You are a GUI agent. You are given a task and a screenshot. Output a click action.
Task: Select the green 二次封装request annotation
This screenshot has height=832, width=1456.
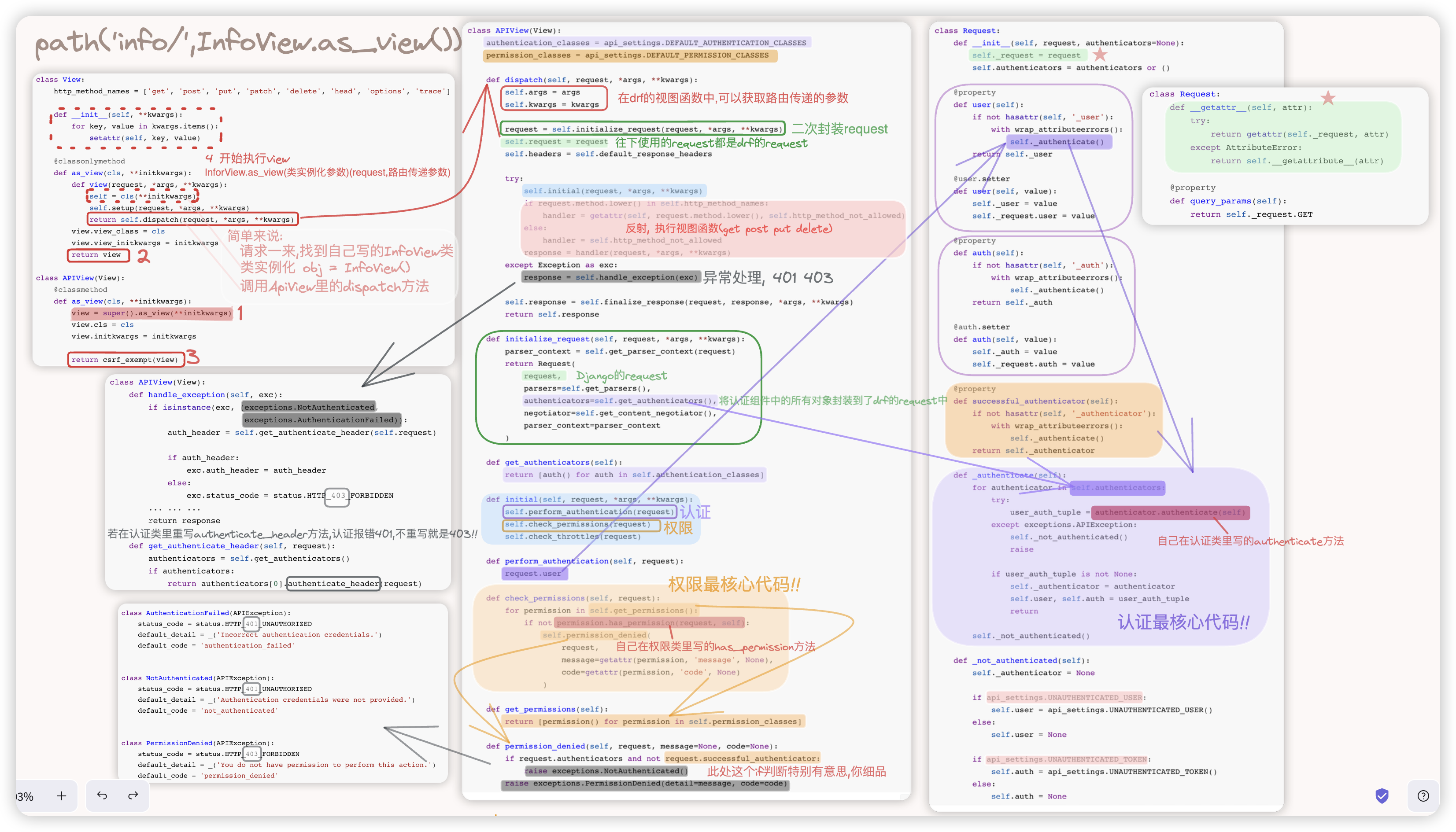(x=839, y=129)
